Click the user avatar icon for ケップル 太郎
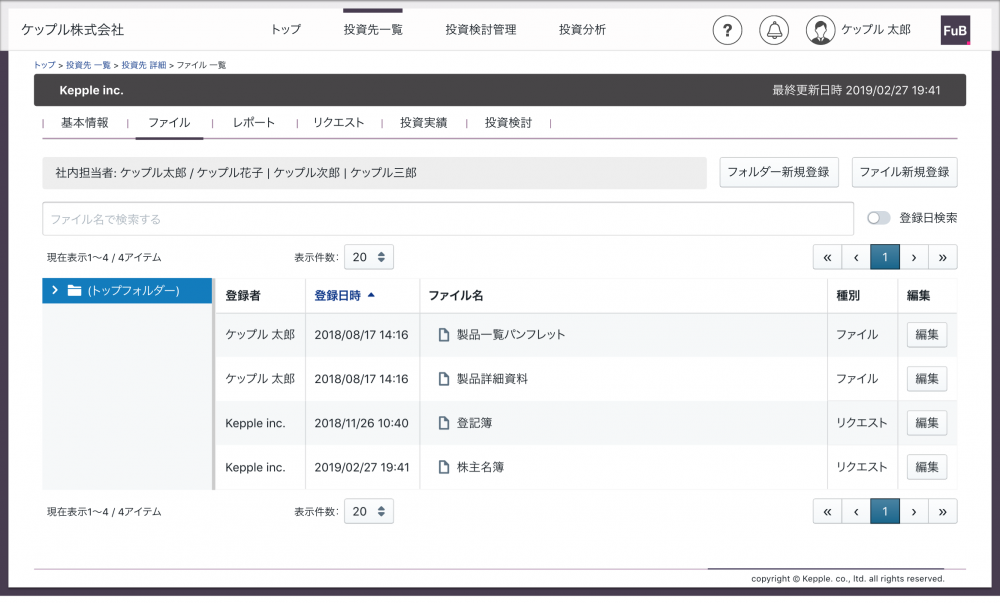The height and width of the screenshot is (603, 1000). pos(820,30)
